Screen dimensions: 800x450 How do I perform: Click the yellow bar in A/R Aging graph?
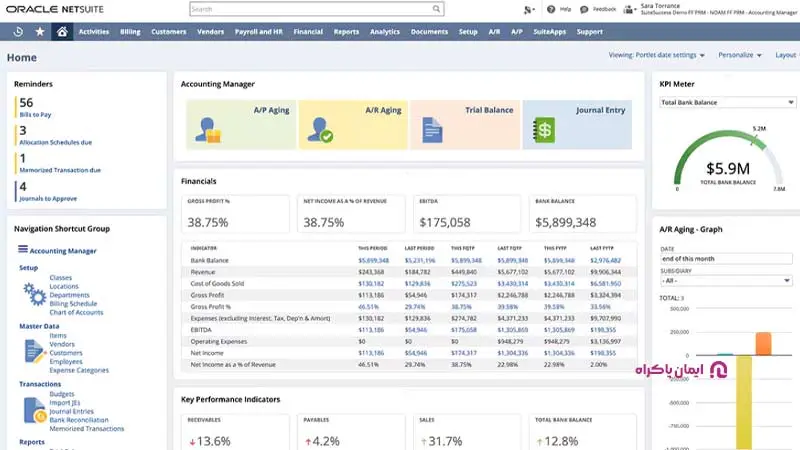click(x=744, y=403)
